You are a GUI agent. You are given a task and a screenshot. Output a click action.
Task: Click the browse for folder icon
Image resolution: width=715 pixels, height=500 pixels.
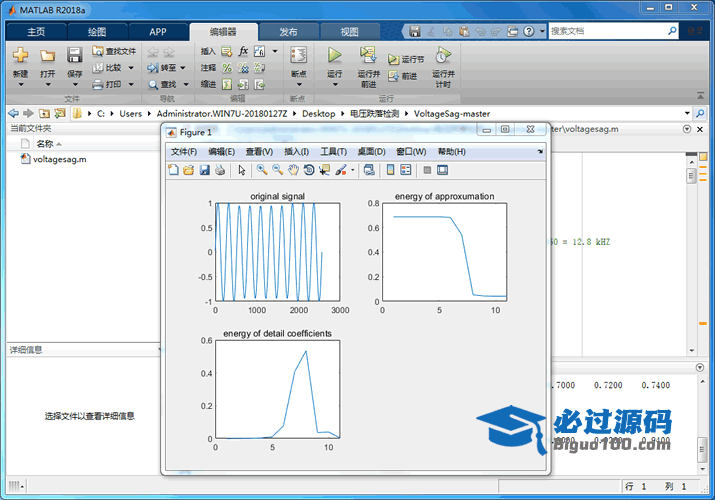60,113
